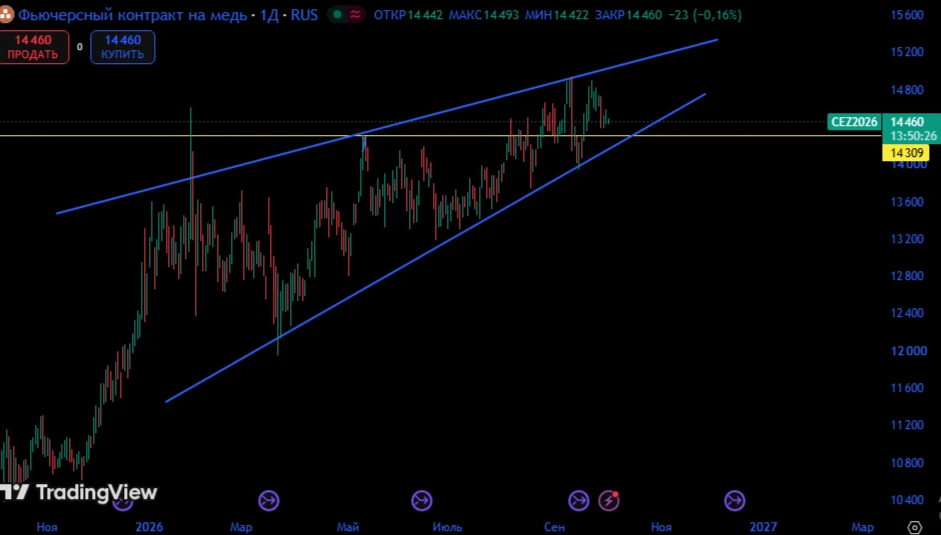Click the МИН 14 422 low value
This screenshot has width=941, height=535.
[x=556, y=14]
